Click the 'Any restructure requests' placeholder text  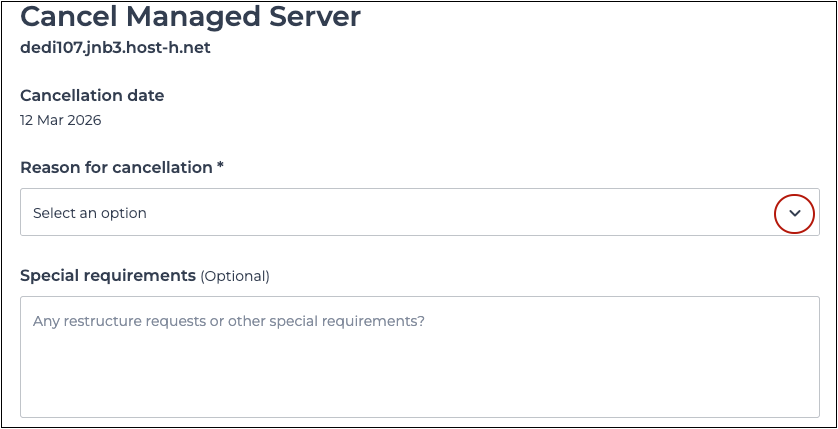pyautogui.click(x=229, y=322)
